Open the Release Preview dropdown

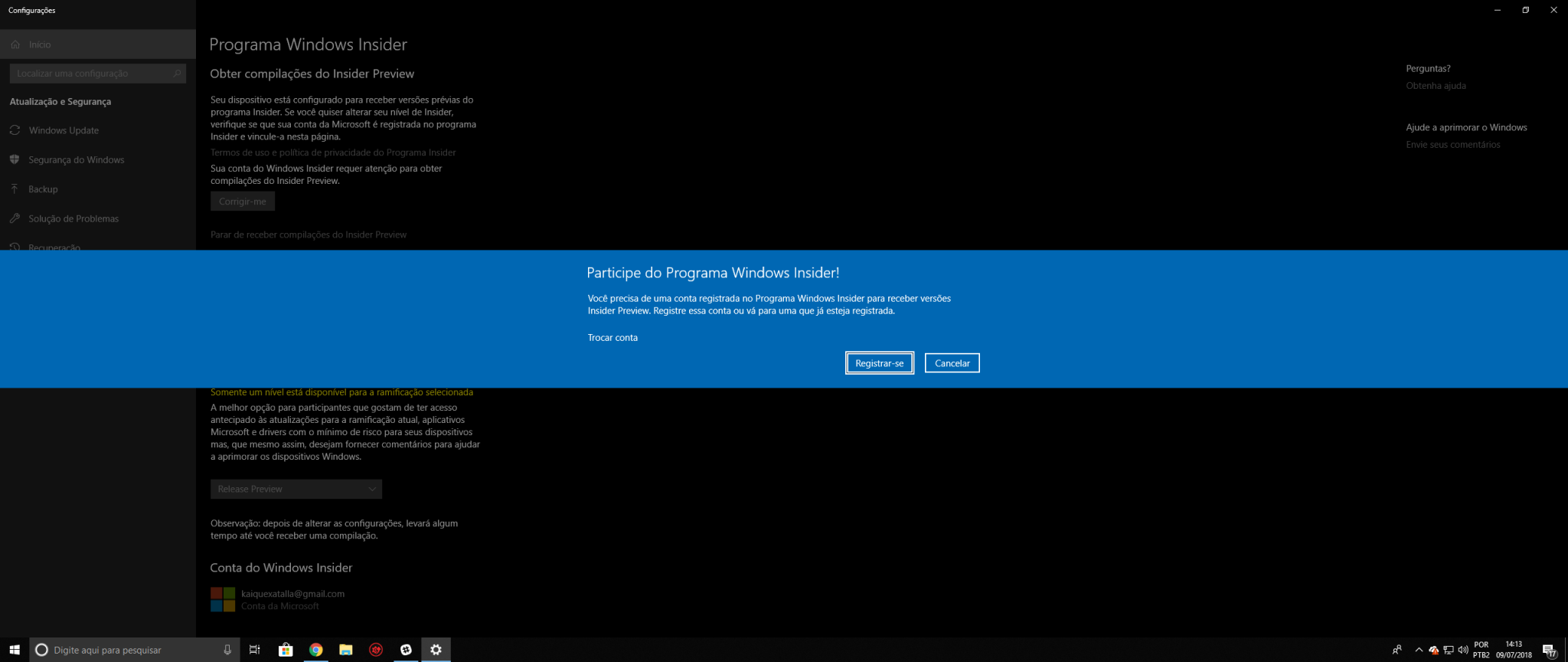pos(296,489)
